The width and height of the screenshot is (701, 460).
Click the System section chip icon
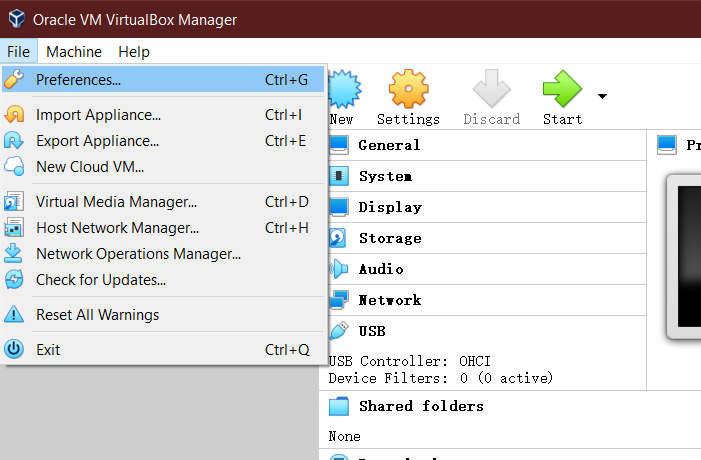tap(339, 176)
